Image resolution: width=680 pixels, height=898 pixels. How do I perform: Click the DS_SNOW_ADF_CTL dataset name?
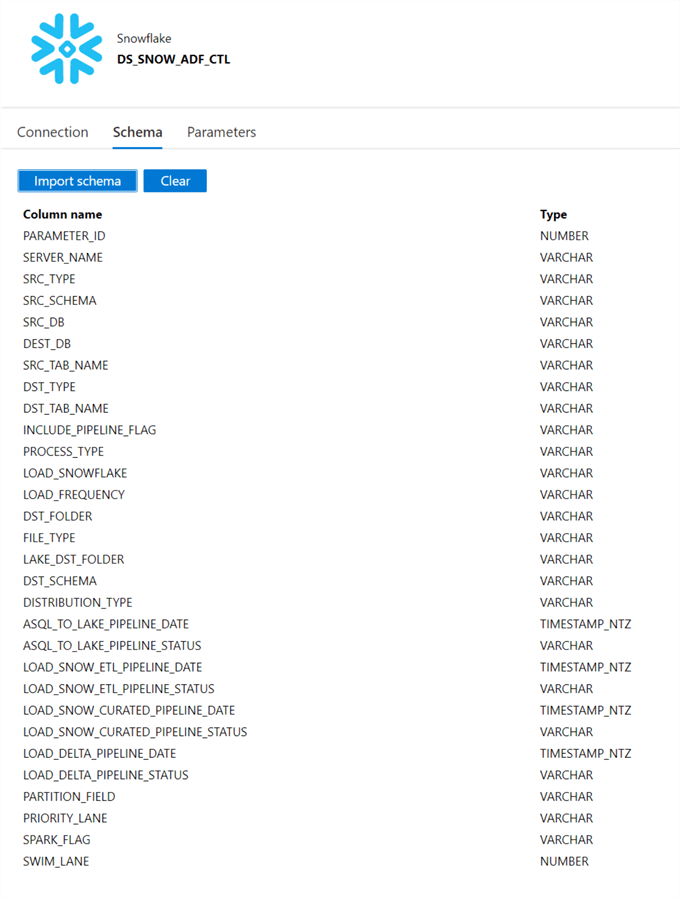coord(173,59)
